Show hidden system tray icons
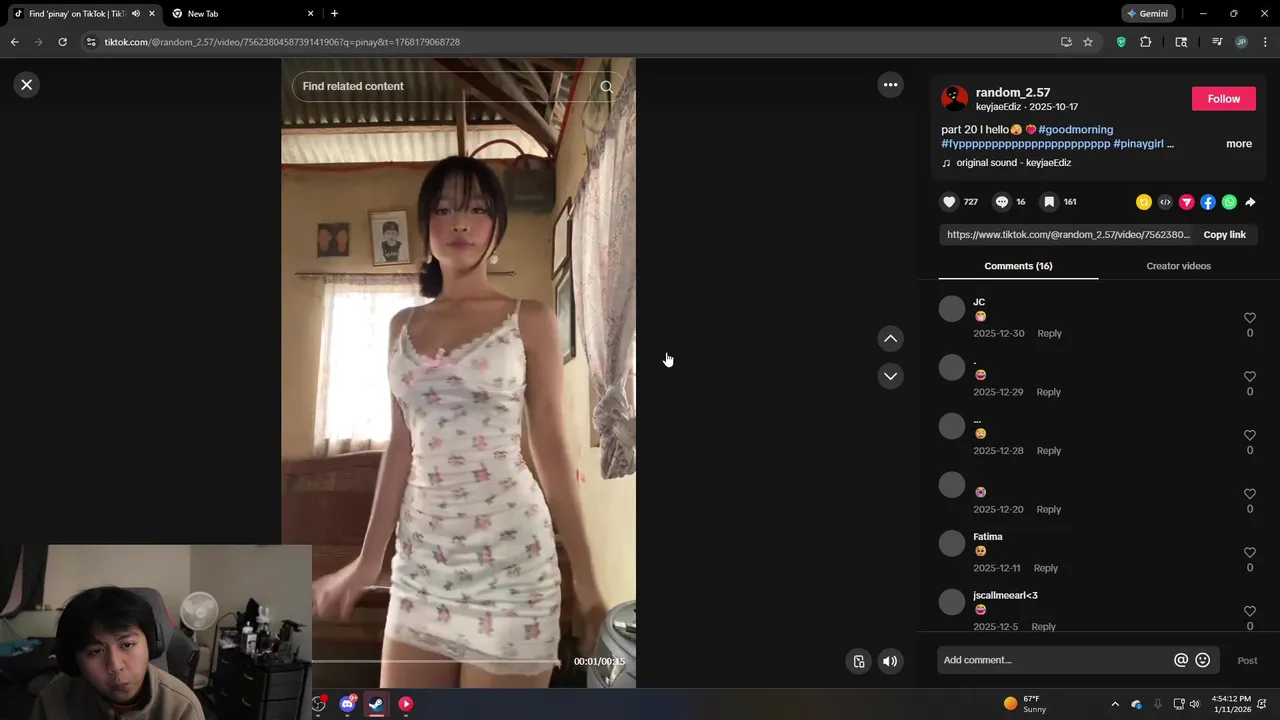 coord(1115,704)
